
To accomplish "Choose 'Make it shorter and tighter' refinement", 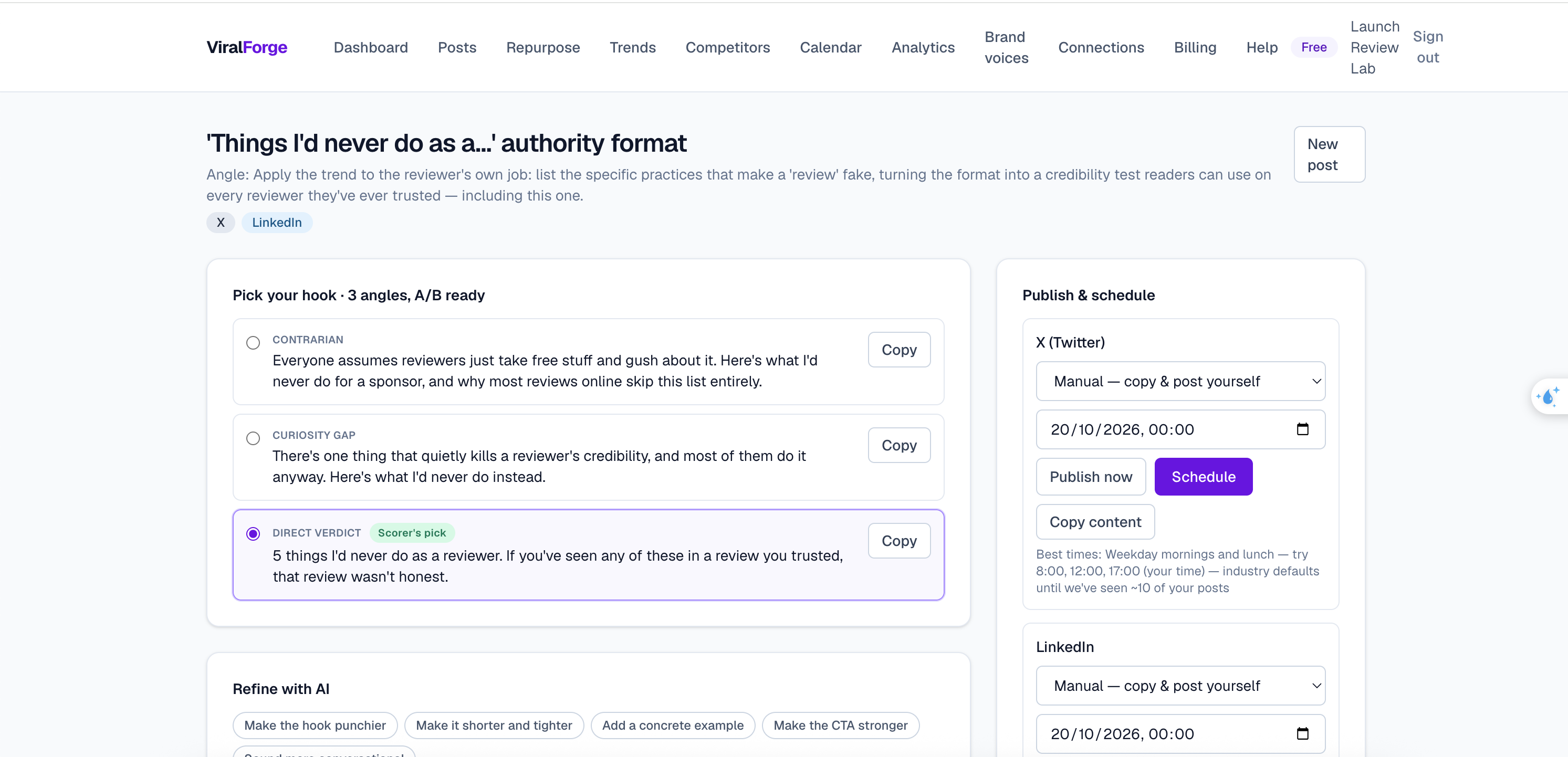I will pyautogui.click(x=494, y=725).
